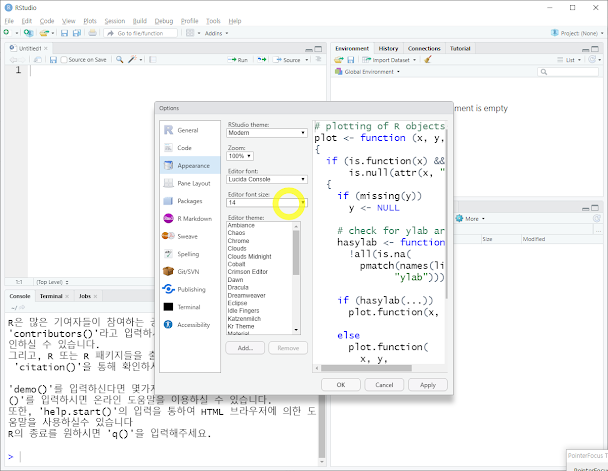Open Sweave options category
Viewport: 608px width, 471px height.
coord(190,236)
